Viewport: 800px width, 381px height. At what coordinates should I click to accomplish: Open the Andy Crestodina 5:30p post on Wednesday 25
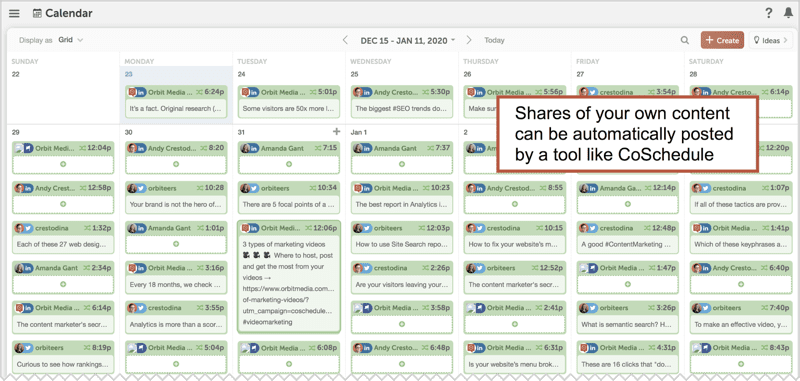tap(402, 101)
